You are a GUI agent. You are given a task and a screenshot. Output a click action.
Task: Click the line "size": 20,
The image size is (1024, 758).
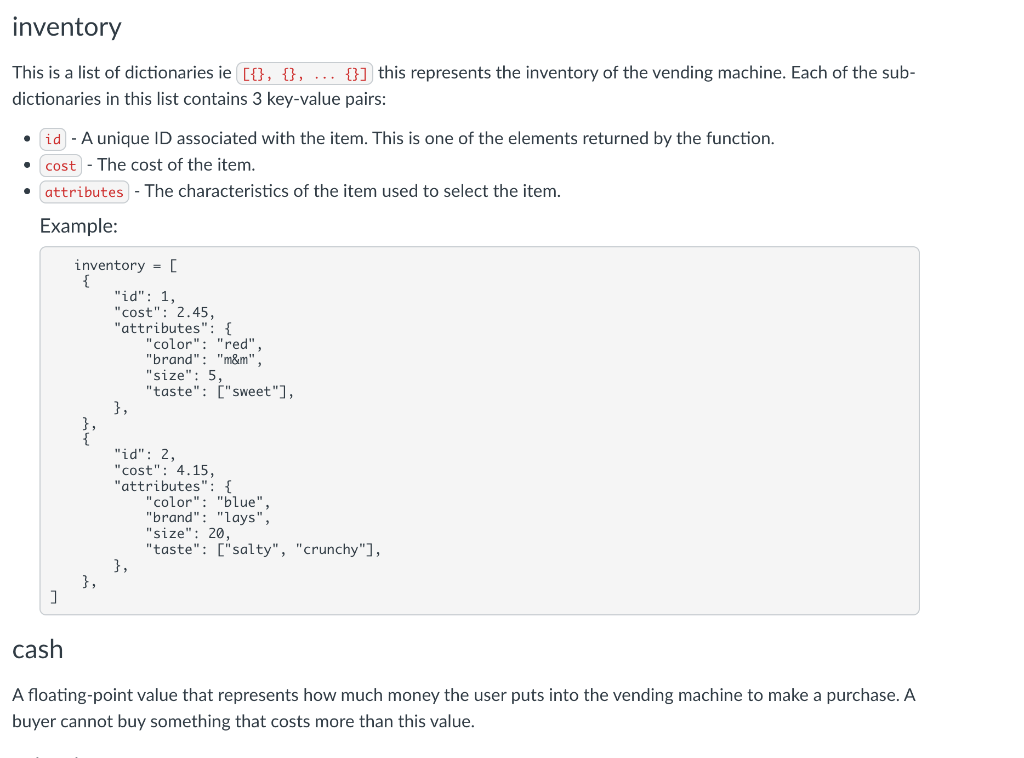coord(188,533)
